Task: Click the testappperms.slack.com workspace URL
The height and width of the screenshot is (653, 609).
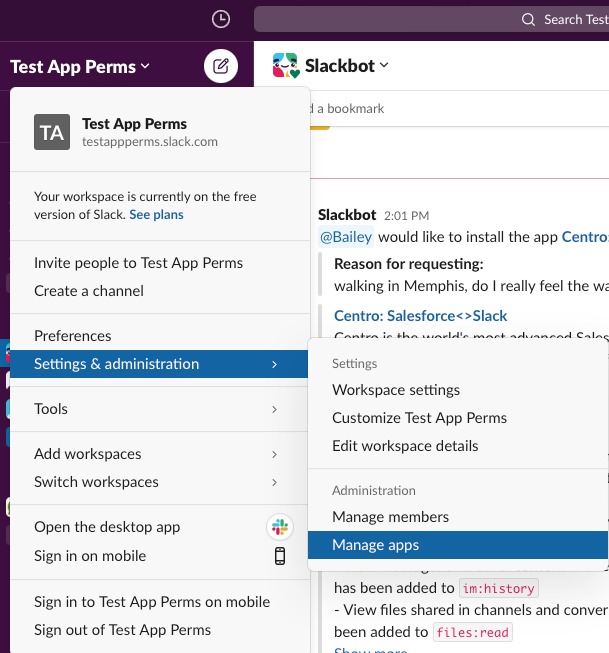Action: (150, 142)
